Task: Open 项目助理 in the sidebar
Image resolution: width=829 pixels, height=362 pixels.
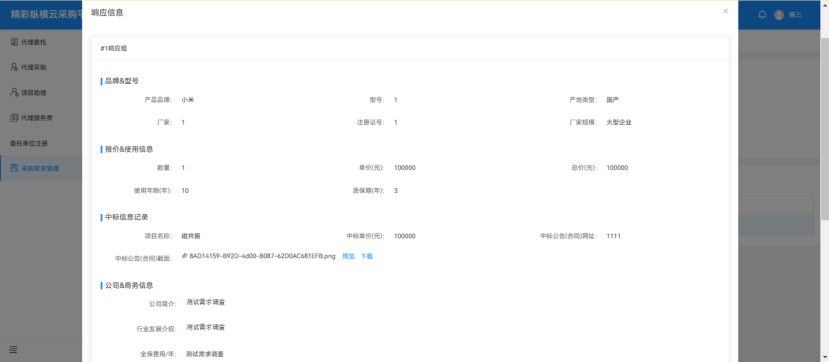Action: click(41, 92)
